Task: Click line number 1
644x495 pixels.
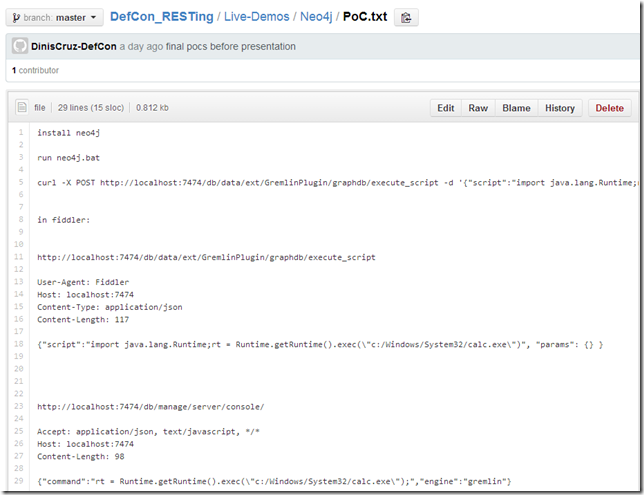Action: (x=21, y=132)
